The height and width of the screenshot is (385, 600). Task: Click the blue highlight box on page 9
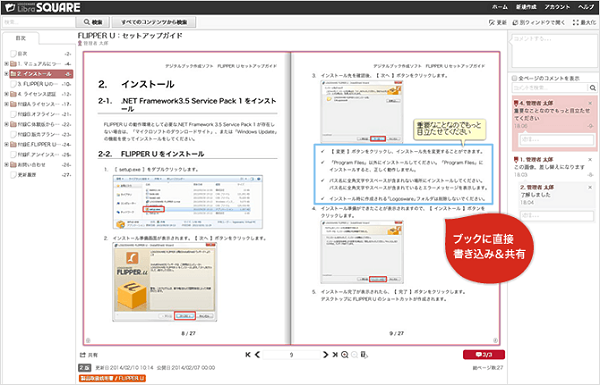point(403,175)
